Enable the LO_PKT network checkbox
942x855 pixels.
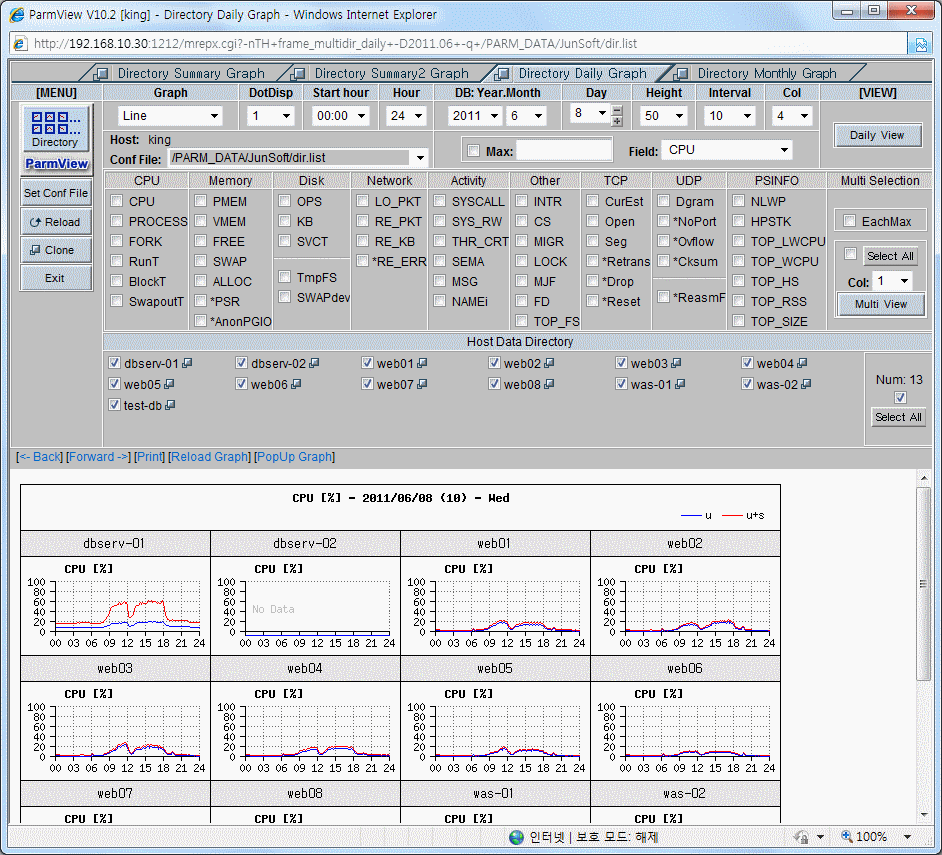[x=362, y=201]
